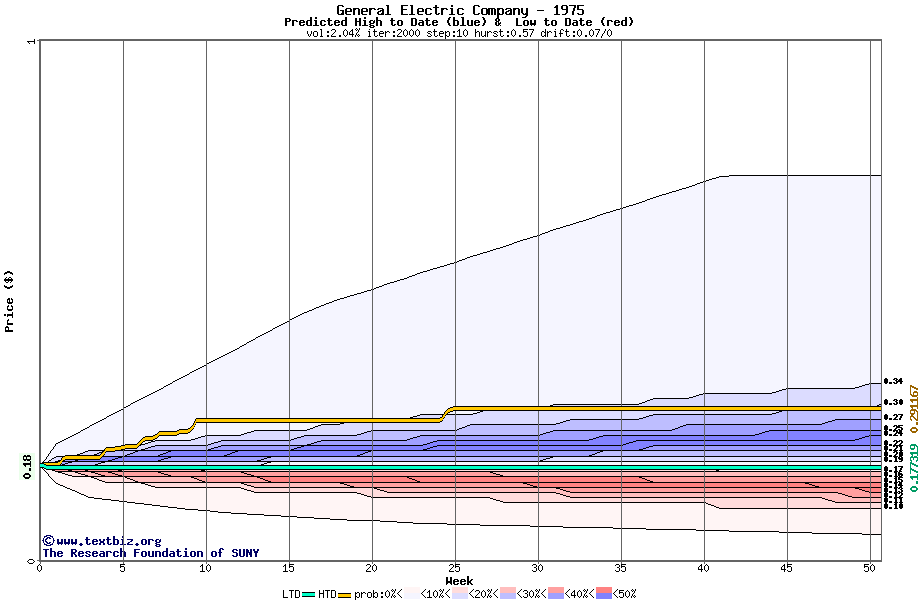Click the week 50 x-axis tick label
The width and height of the screenshot is (920, 600).
tap(870, 568)
